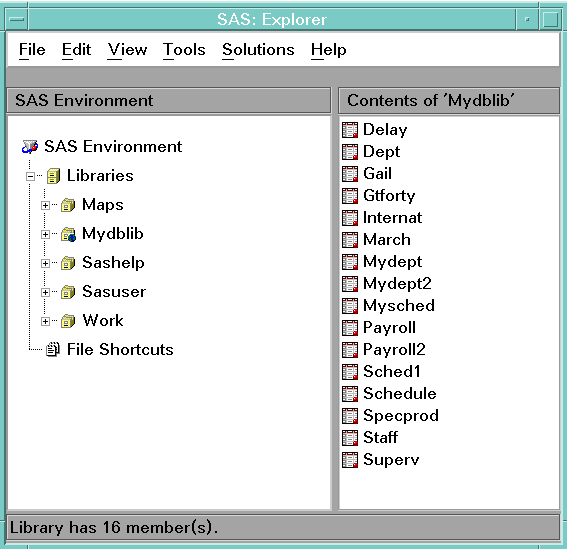Select the Work library label
The height and width of the screenshot is (549, 567).
point(103,320)
